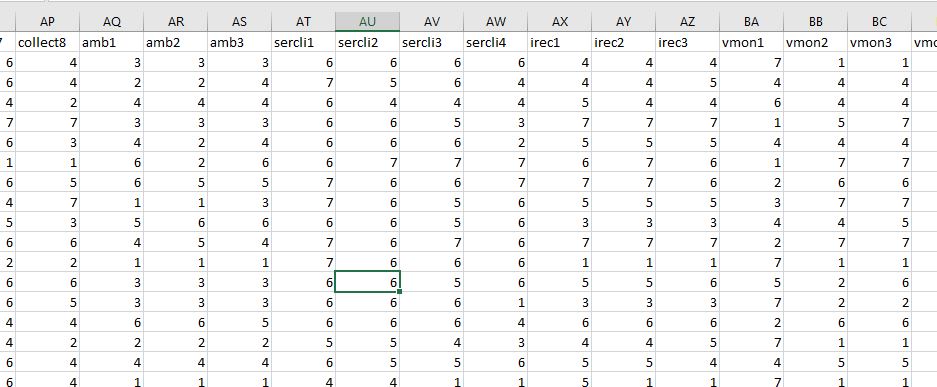Select the sercli2 header cell
The image size is (937, 387).
pyautogui.click(x=368, y=42)
